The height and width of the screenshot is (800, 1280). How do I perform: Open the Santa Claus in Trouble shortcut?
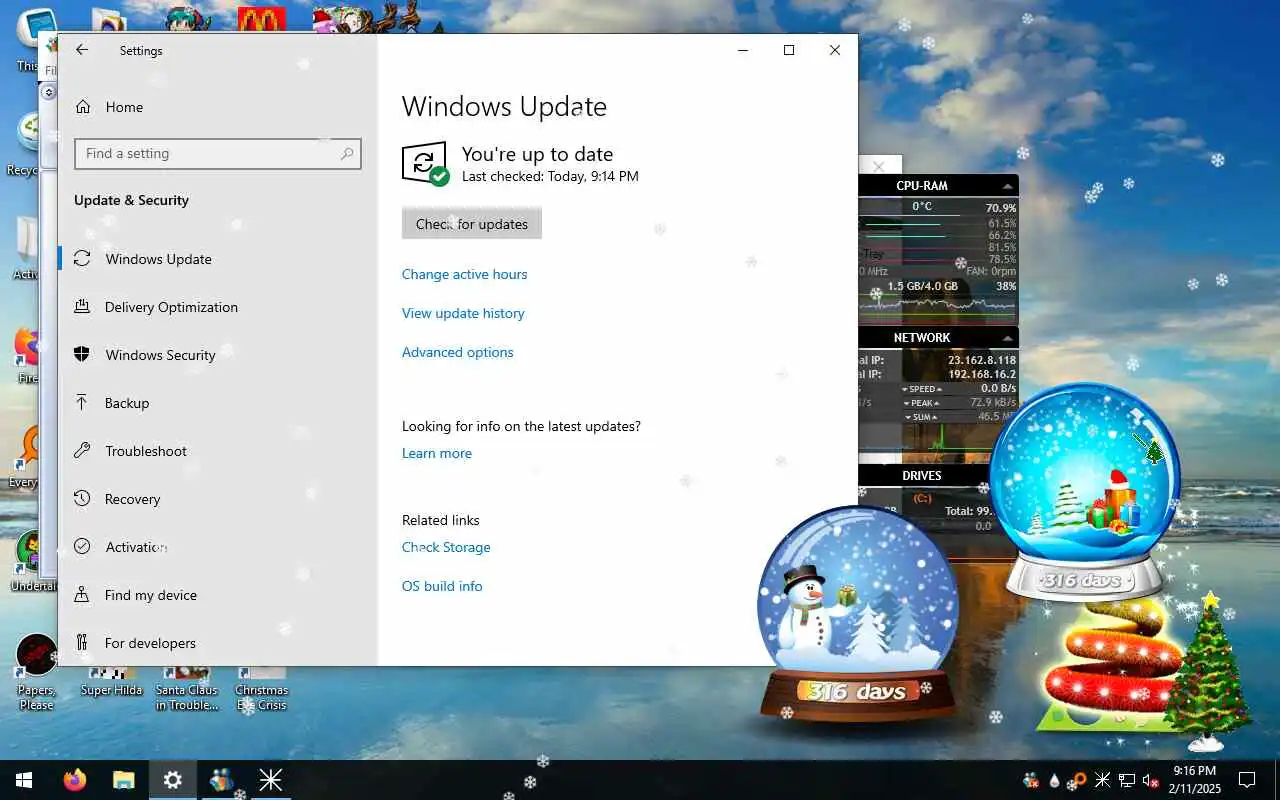click(186, 688)
